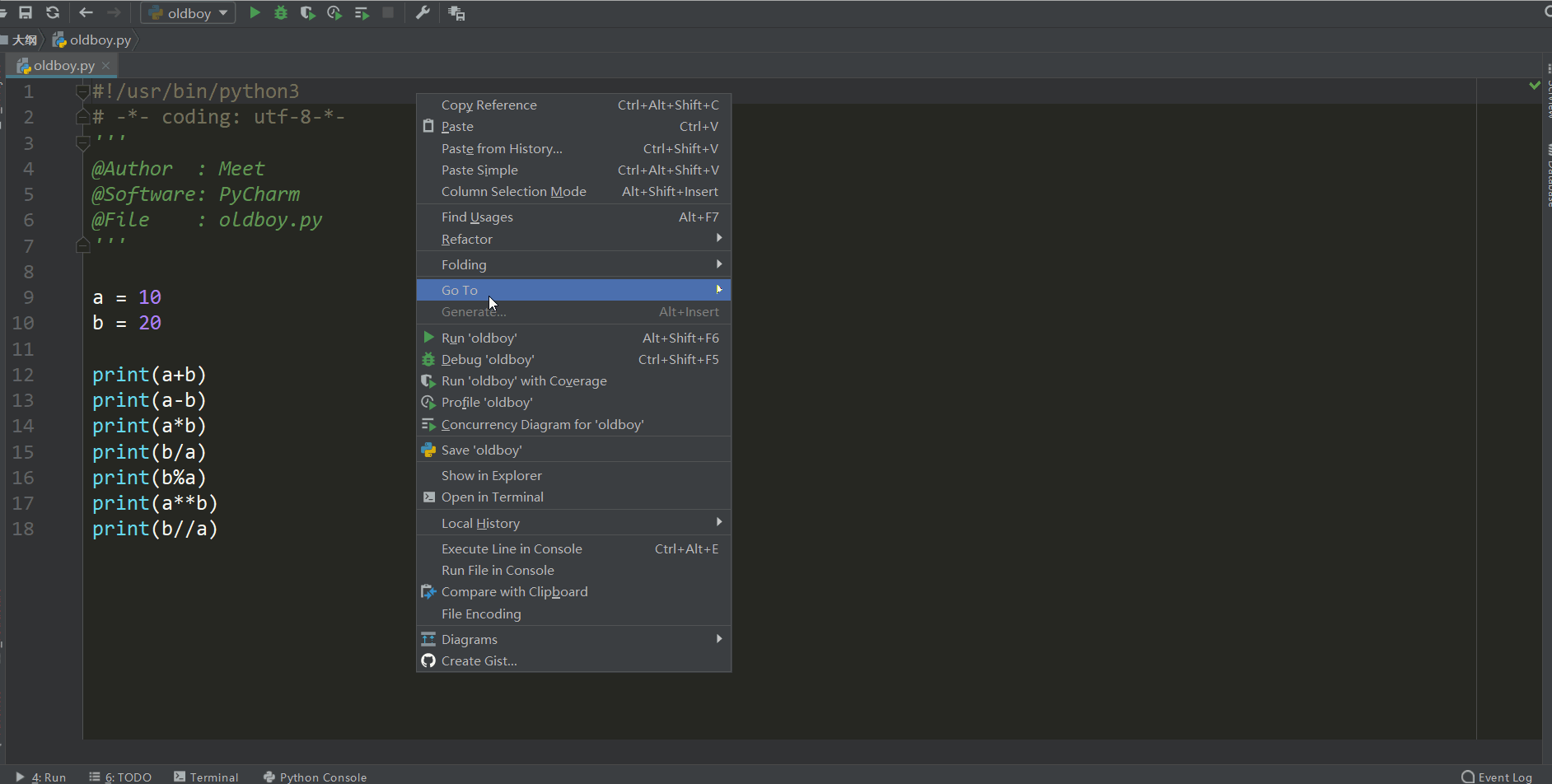Click the code line 'print(a+b)'

click(x=149, y=375)
